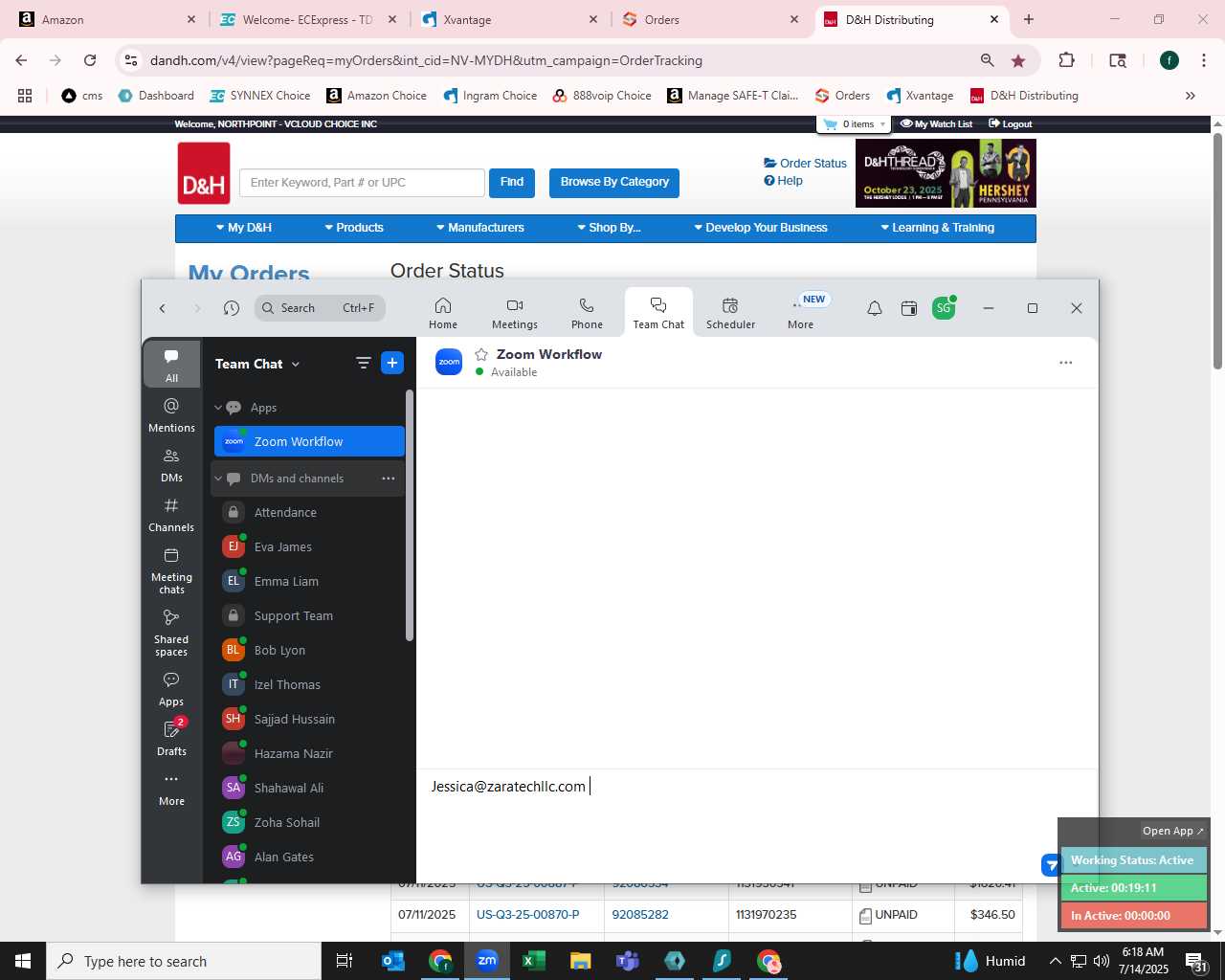Open Order Status link
1225x980 pixels.
806,164
